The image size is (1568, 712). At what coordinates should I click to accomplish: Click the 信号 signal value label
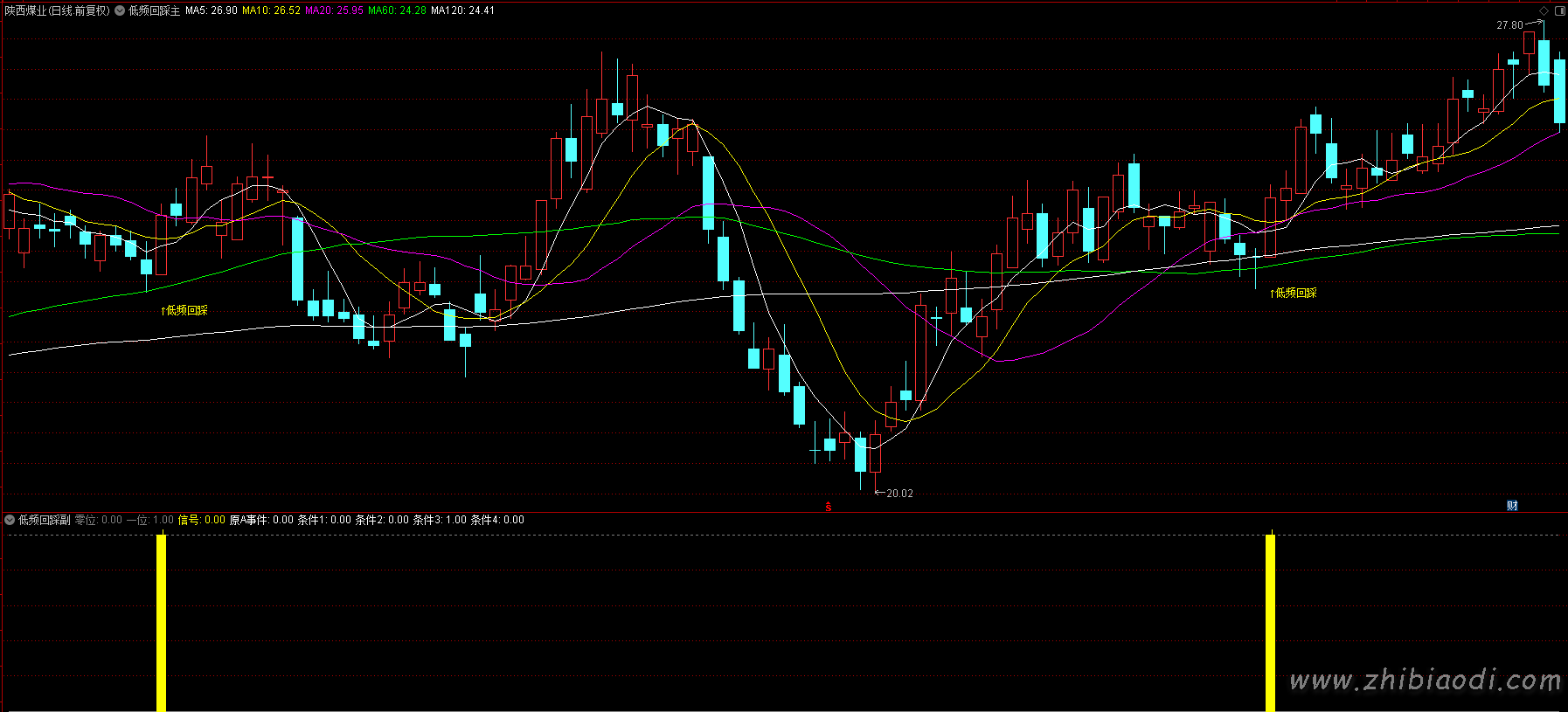coord(202,520)
